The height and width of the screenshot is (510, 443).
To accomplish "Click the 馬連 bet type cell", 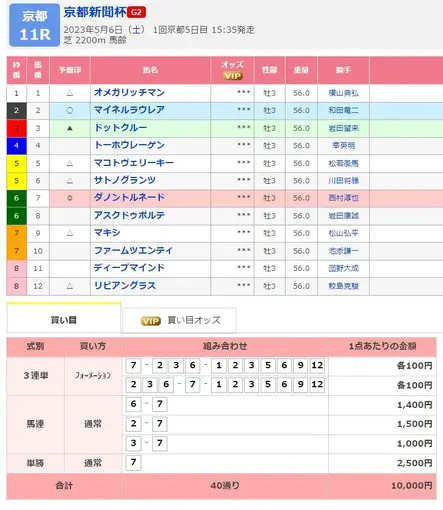I will [36, 424].
